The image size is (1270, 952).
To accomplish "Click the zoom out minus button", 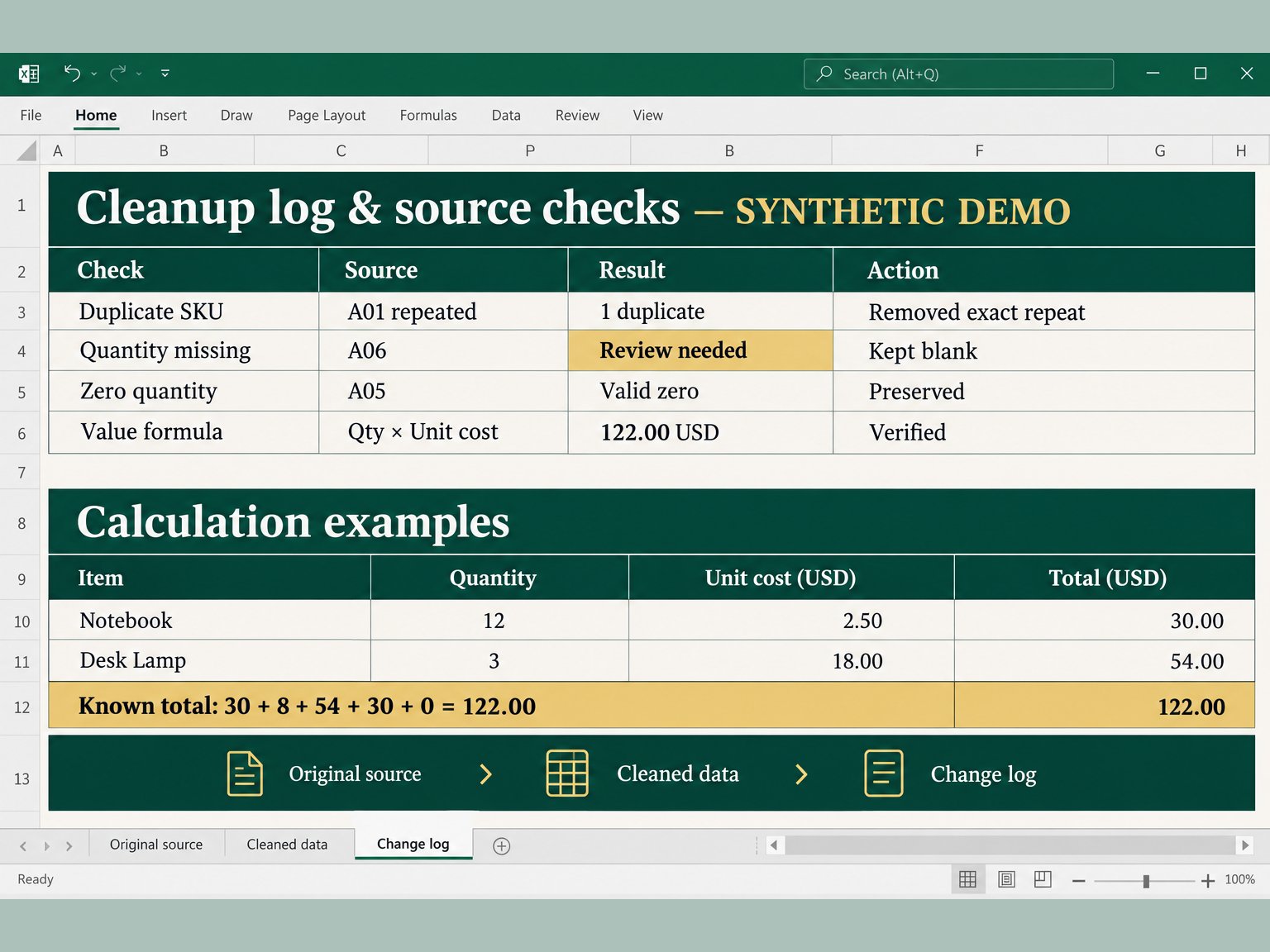I will (1078, 881).
